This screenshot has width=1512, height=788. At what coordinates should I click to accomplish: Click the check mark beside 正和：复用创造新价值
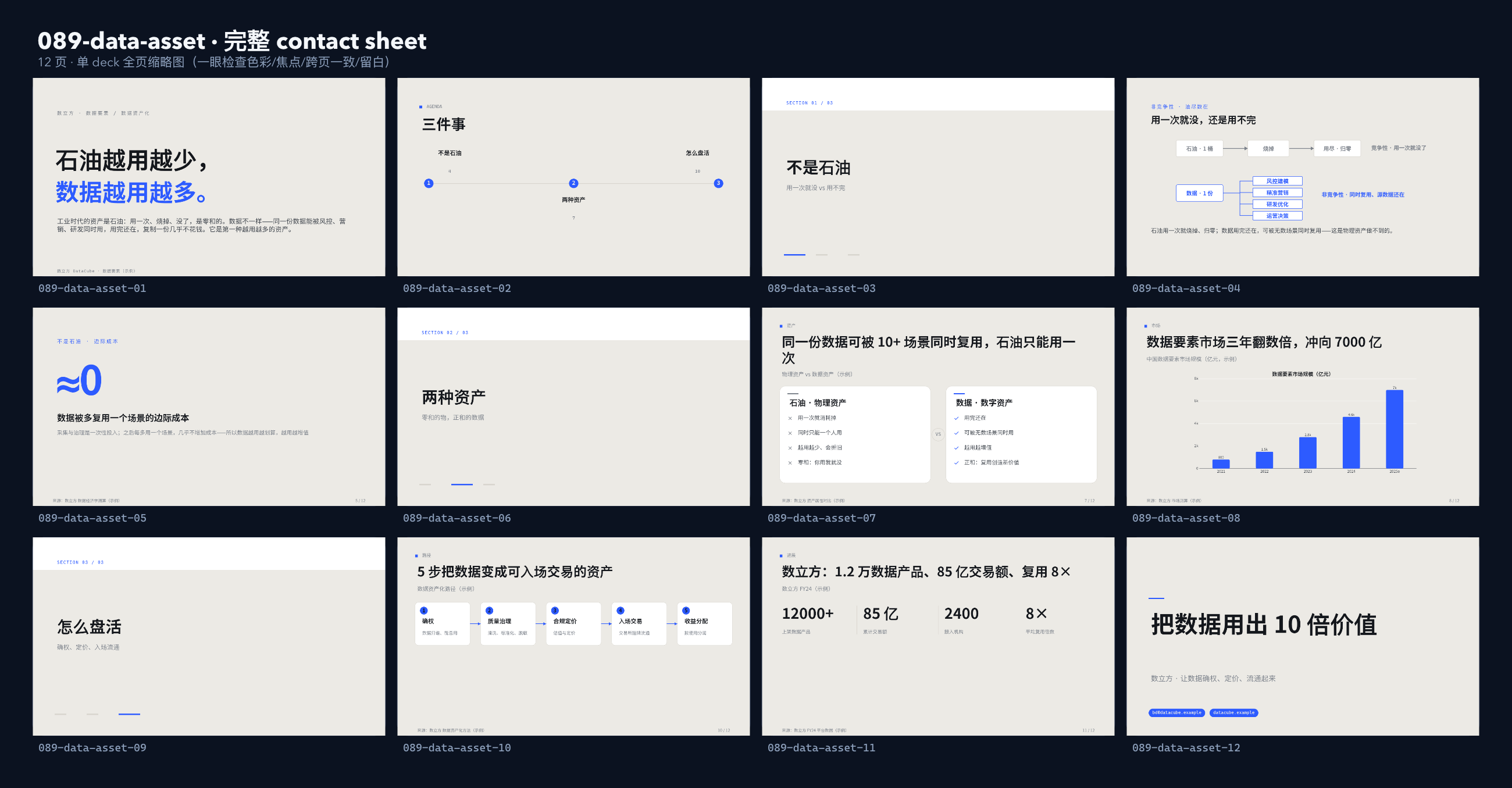pyautogui.click(x=957, y=463)
